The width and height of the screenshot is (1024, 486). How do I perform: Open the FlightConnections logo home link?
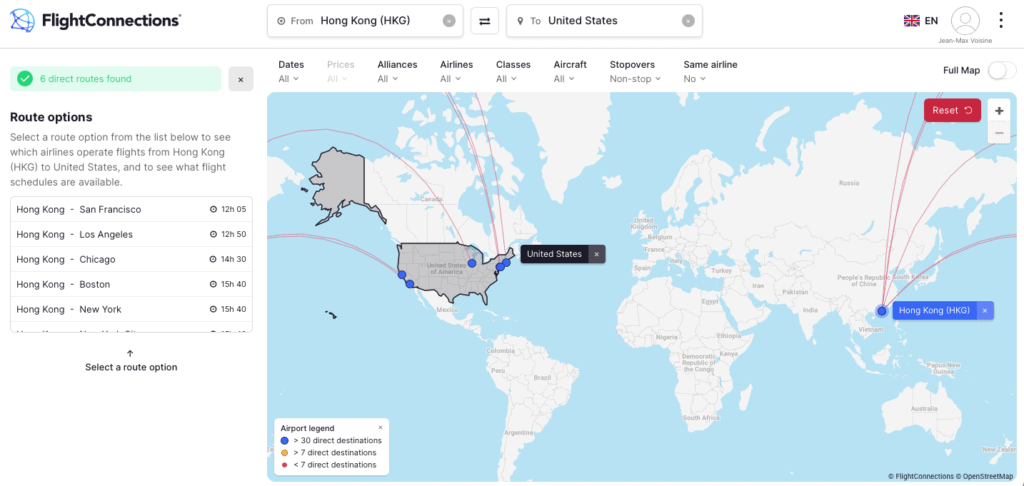pos(96,20)
